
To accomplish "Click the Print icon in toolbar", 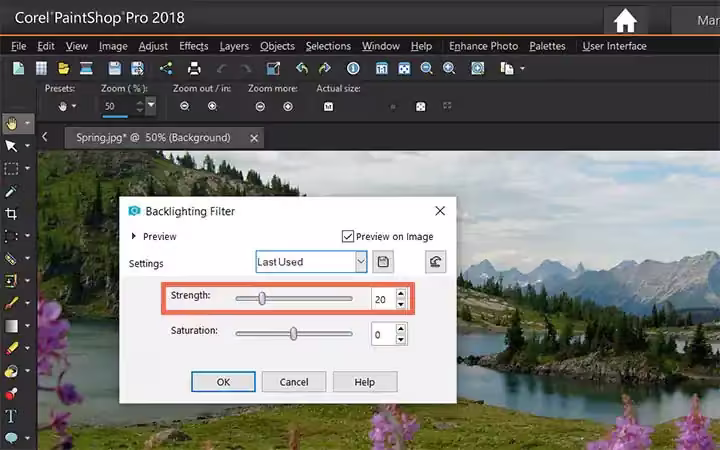I will 194,68.
